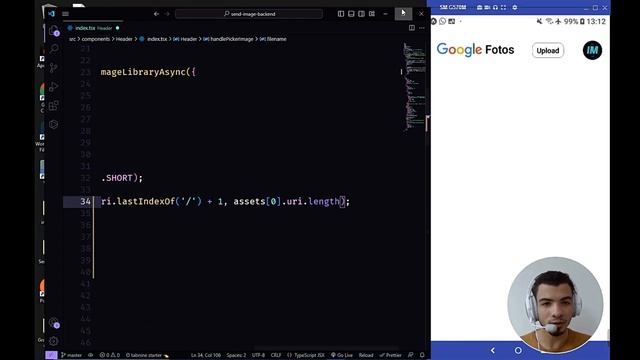Click the Google Fotos logo
Viewport: 640px width, 360px height.
click(x=476, y=50)
